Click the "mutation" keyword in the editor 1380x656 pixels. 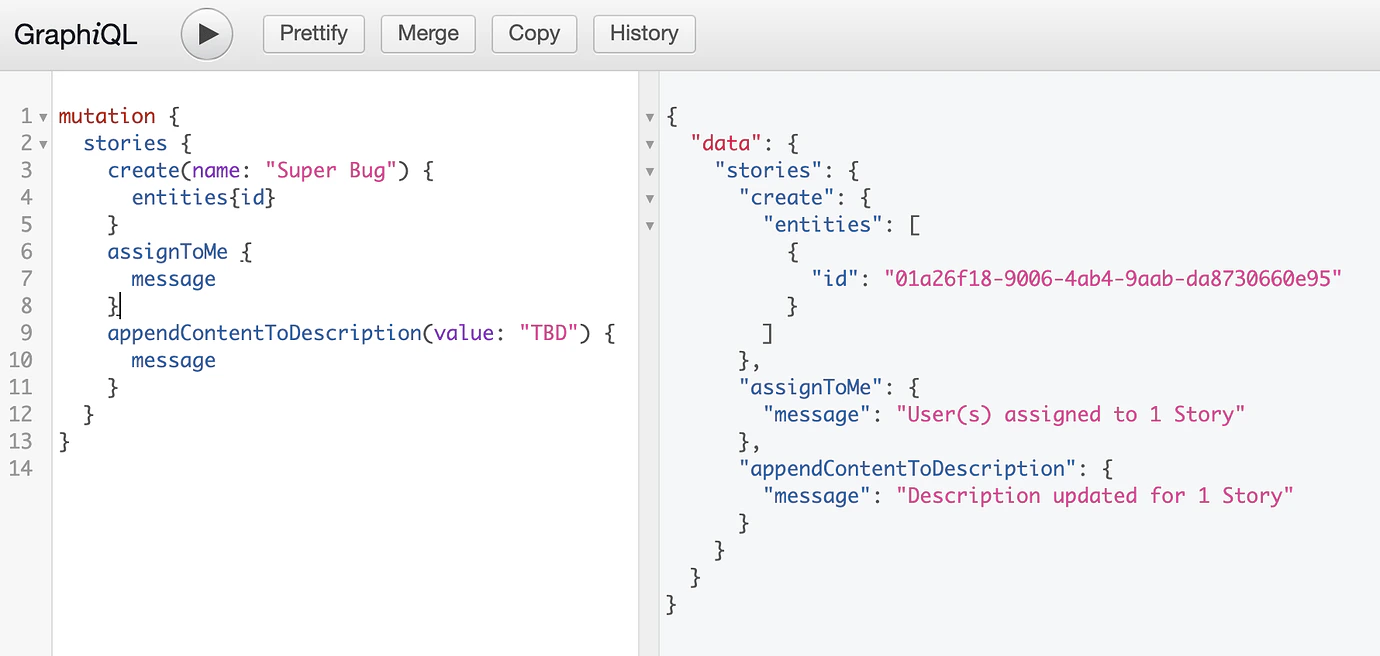(x=107, y=116)
